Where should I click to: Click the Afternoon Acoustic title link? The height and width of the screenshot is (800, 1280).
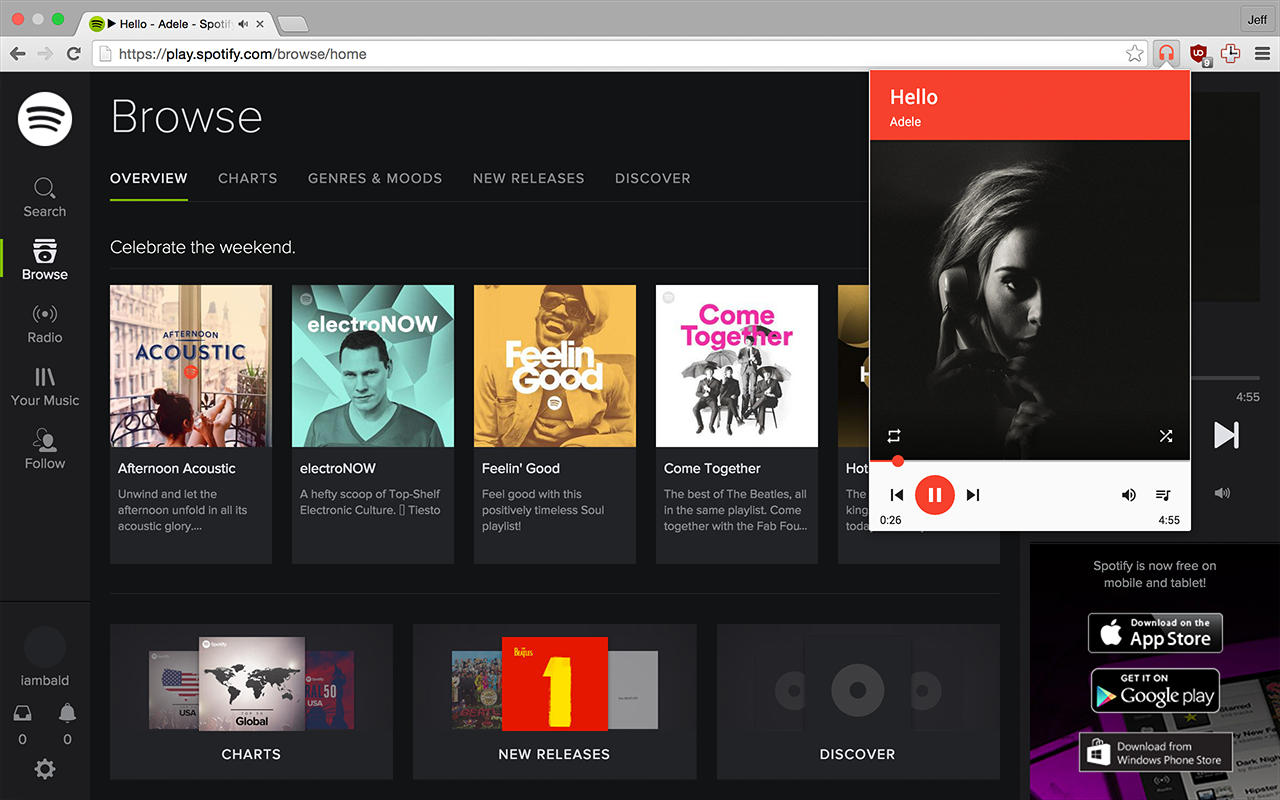click(177, 468)
